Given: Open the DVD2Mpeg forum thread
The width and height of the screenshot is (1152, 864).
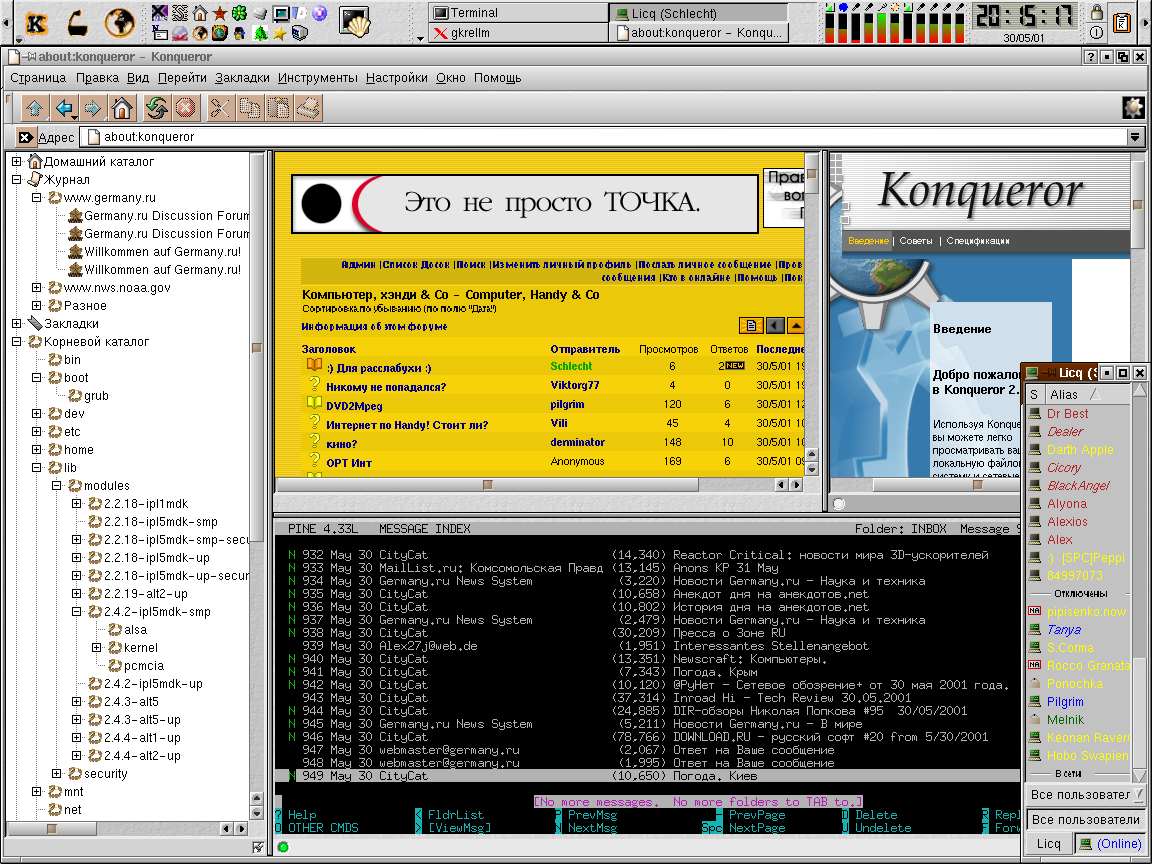Looking at the screenshot, I should pos(354,405).
